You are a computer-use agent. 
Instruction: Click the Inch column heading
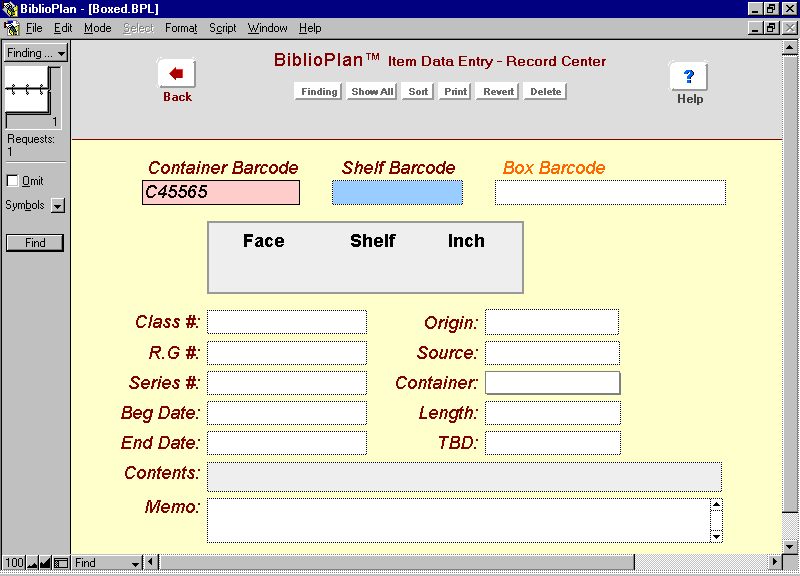click(x=466, y=241)
